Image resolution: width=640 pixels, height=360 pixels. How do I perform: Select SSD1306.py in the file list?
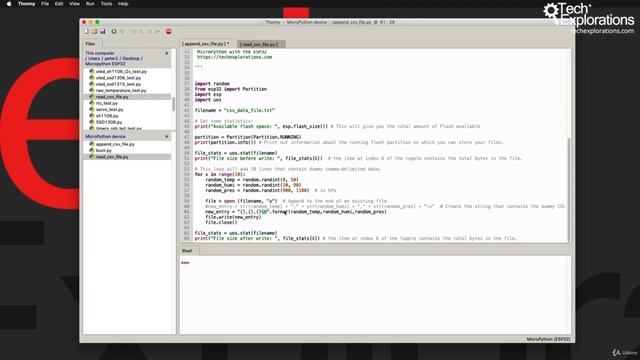point(109,122)
